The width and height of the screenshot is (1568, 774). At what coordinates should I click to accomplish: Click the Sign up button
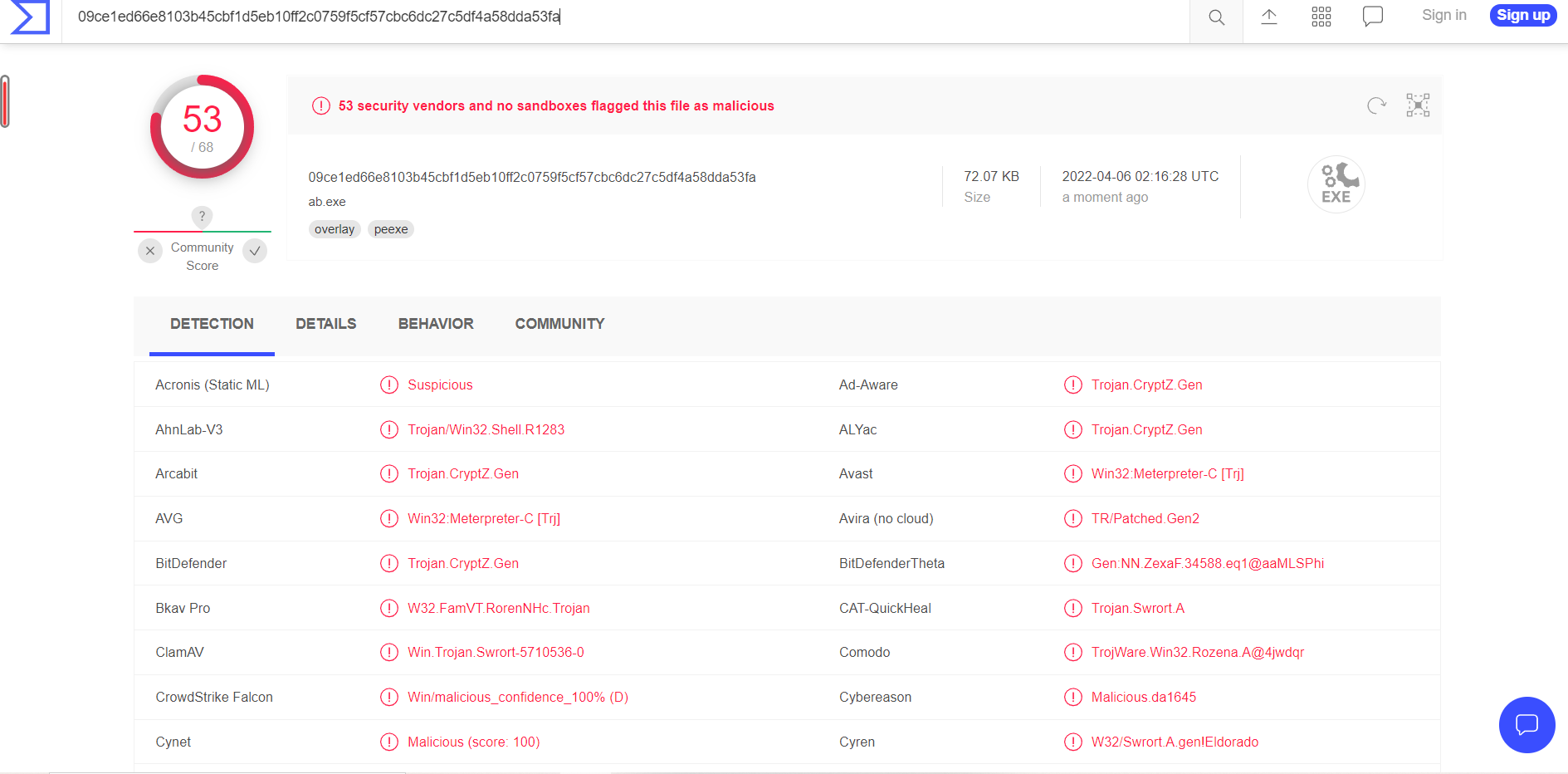pos(1523,15)
